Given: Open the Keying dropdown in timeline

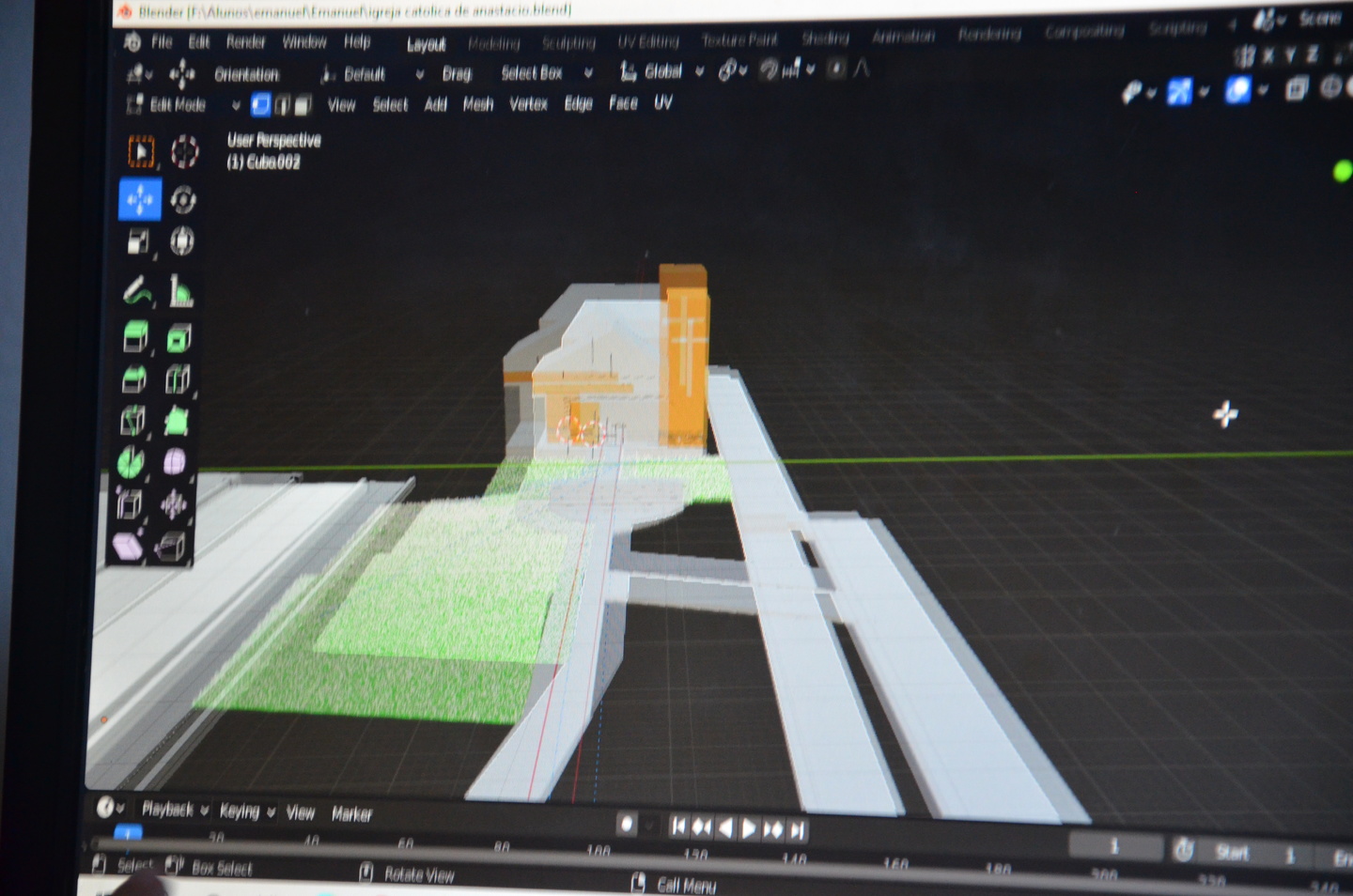Looking at the screenshot, I should point(247,811).
